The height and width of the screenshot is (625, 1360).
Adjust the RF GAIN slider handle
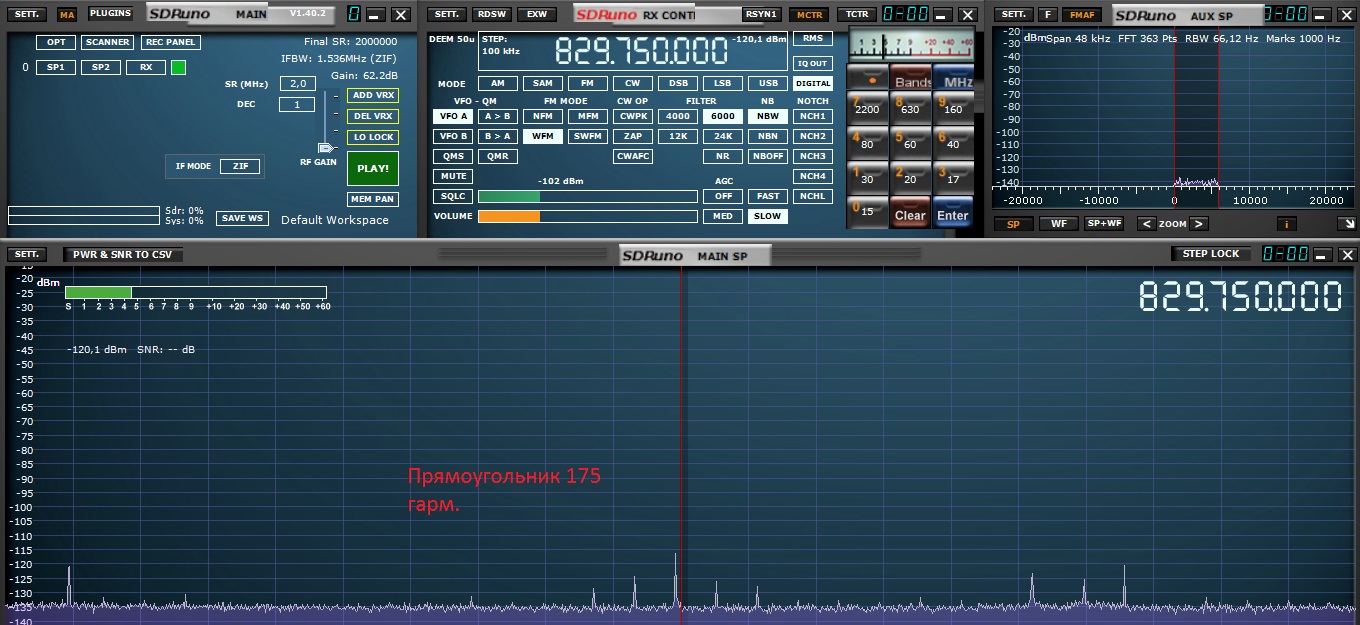point(325,148)
